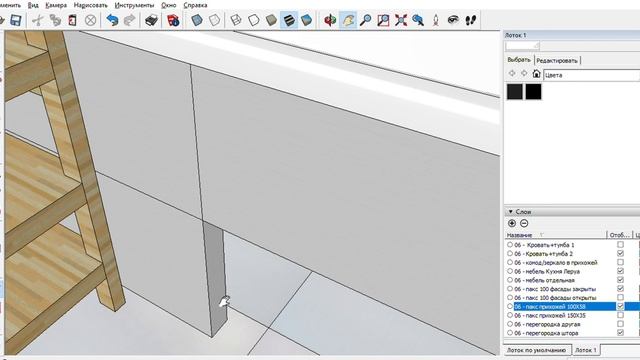The height and width of the screenshot is (360, 640).
Task: Open the 'Вид' menu
Action: point(33,5)
